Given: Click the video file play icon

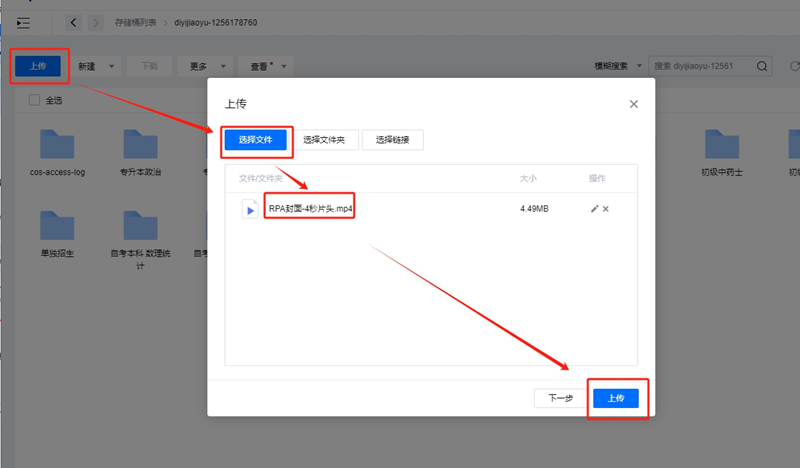Looking at the screenshot, I should 250,209.
